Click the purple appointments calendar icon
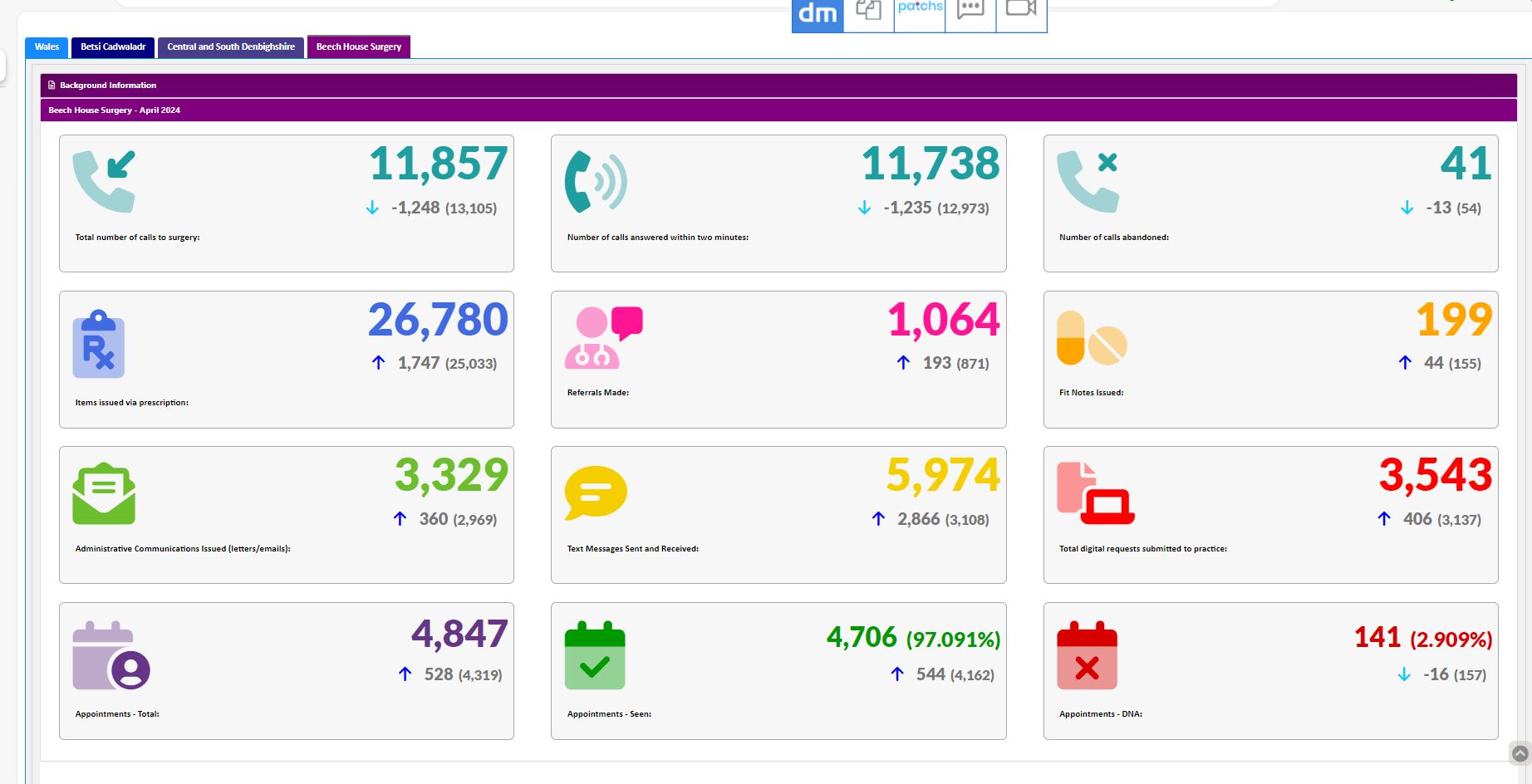 110,655
